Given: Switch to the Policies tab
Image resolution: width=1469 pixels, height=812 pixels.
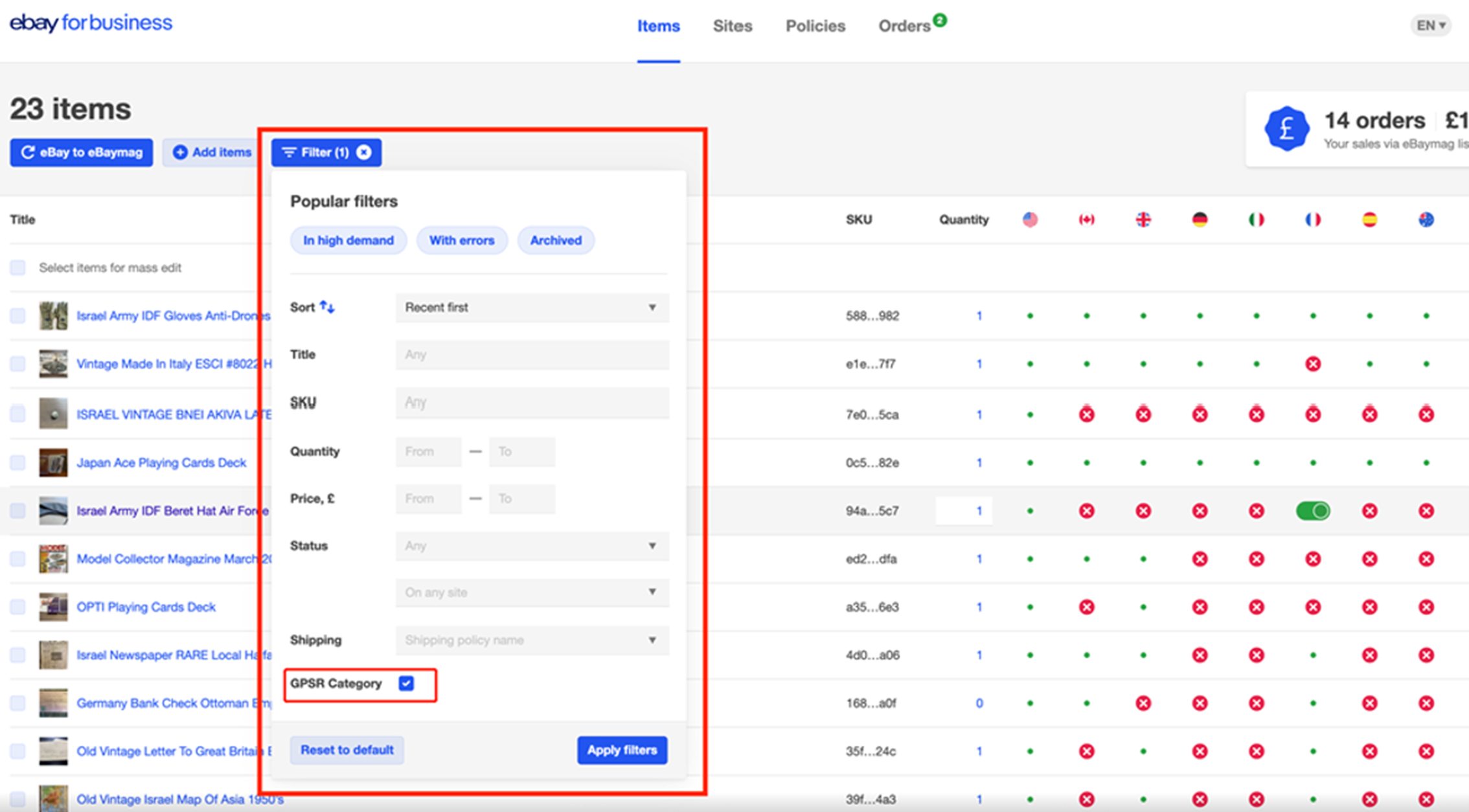Looking at the screenshot, I should [x=815, y=26].
